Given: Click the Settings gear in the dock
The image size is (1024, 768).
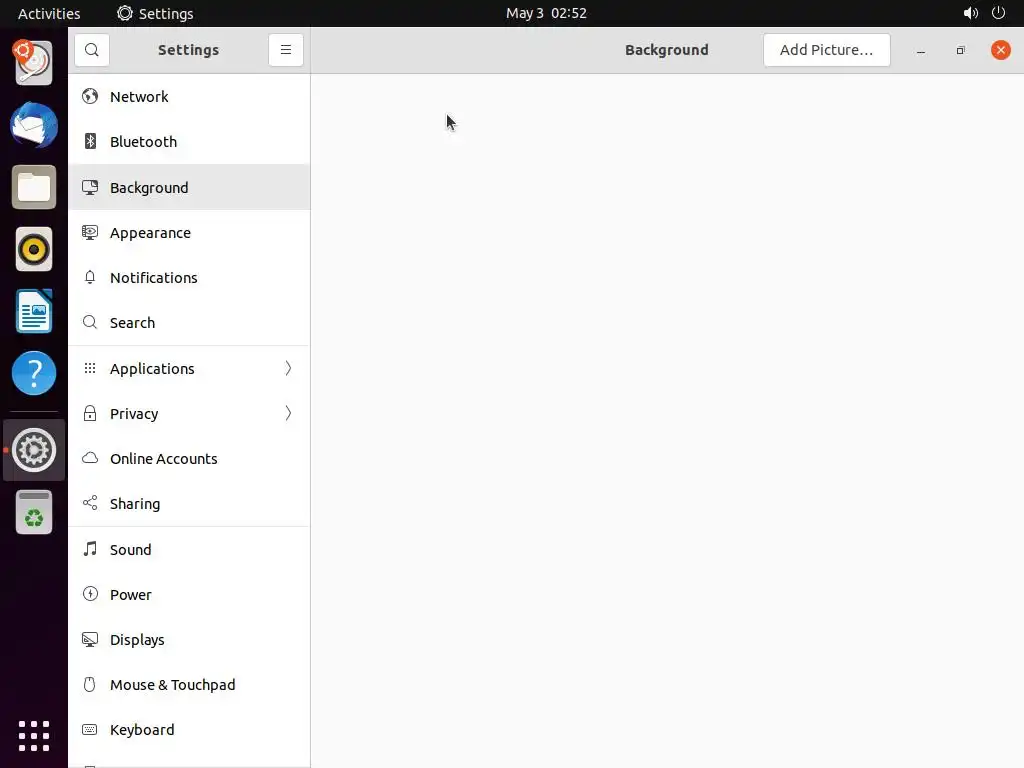Looking at the screenshot, I should coord(34,450).
